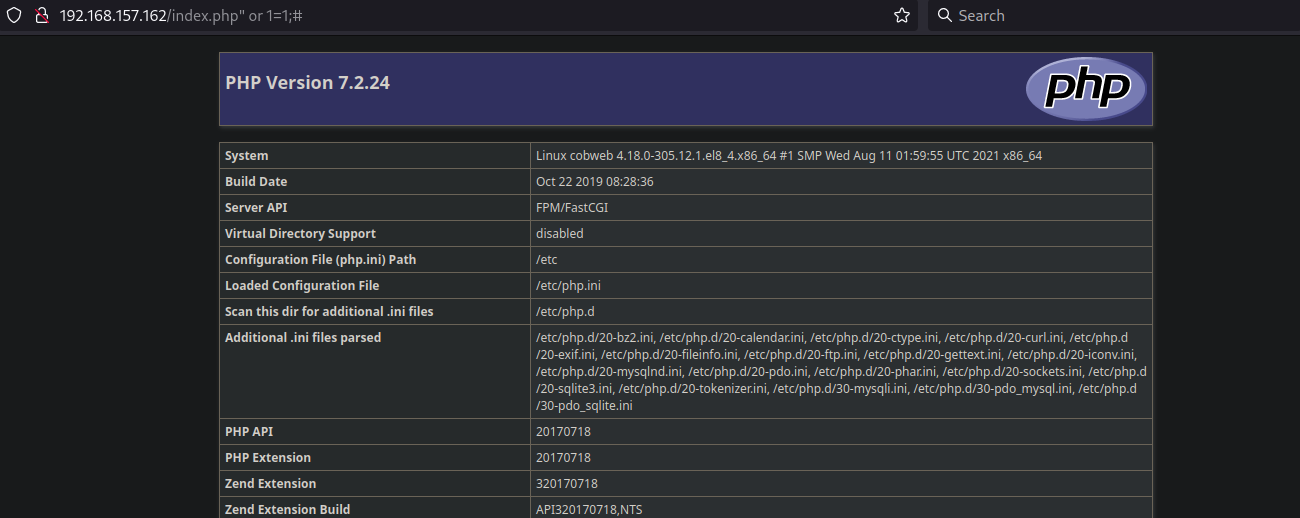
Task: Click the /etc/php.ini loaded configuration value
Action: coord(568,286)
